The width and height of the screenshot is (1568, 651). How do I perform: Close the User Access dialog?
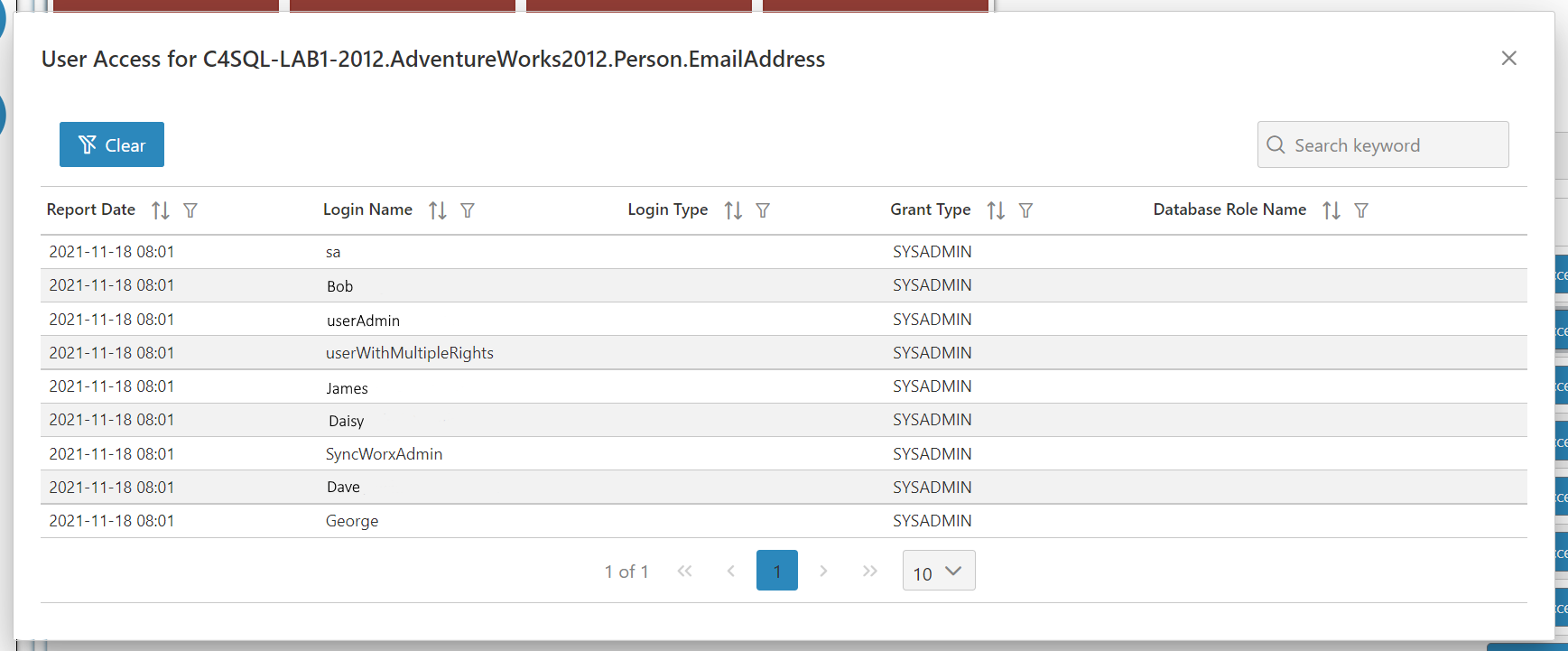(1509, 58)
